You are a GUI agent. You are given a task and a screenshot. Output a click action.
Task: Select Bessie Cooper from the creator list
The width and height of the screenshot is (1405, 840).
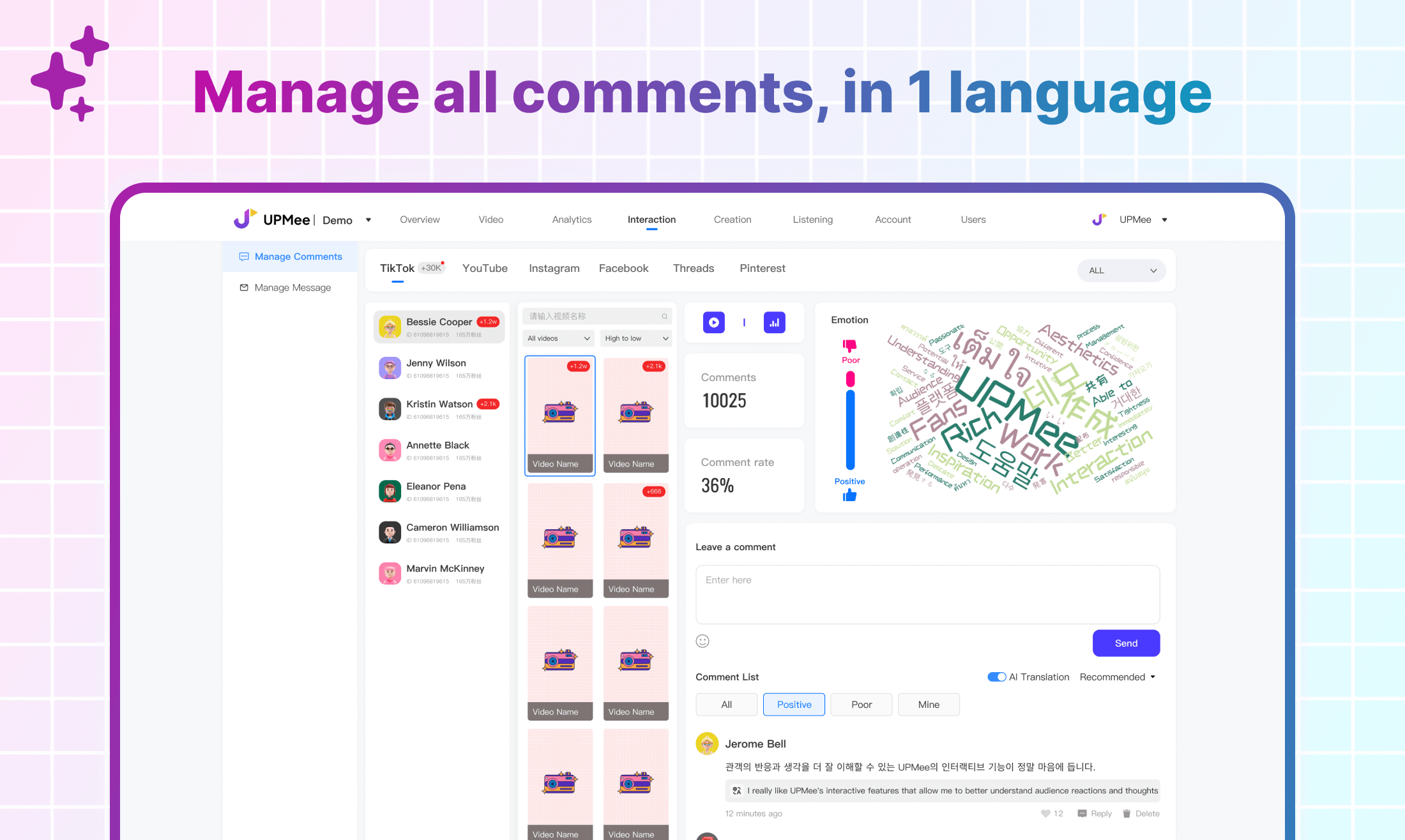pos(439,326)
